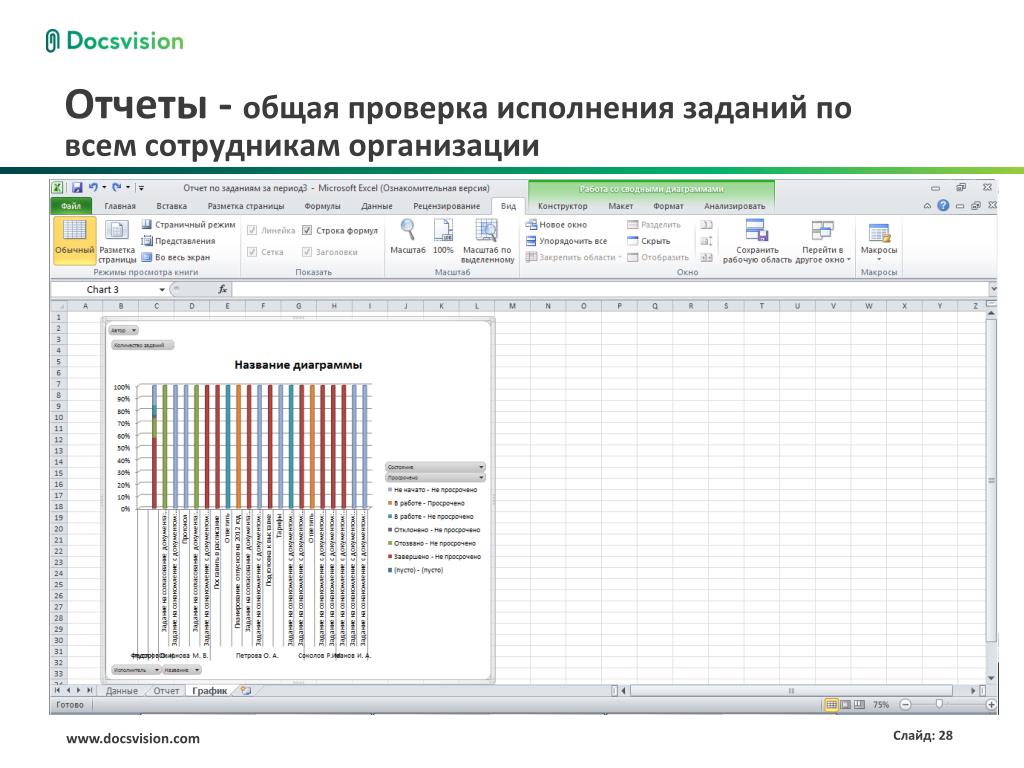The image size is (1024, 768).
Task: Open Представления custom views
Action: click(x=178, y=241)
